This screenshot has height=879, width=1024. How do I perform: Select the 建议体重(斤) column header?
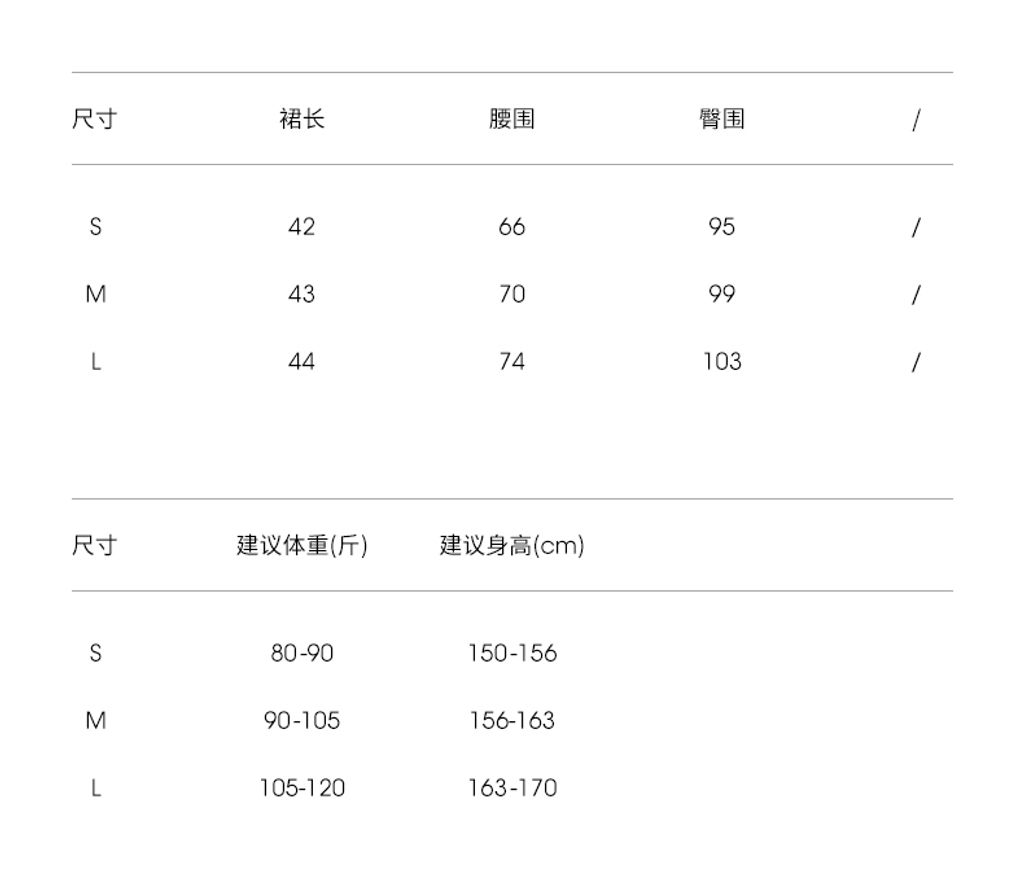click(x=302, y=545)
